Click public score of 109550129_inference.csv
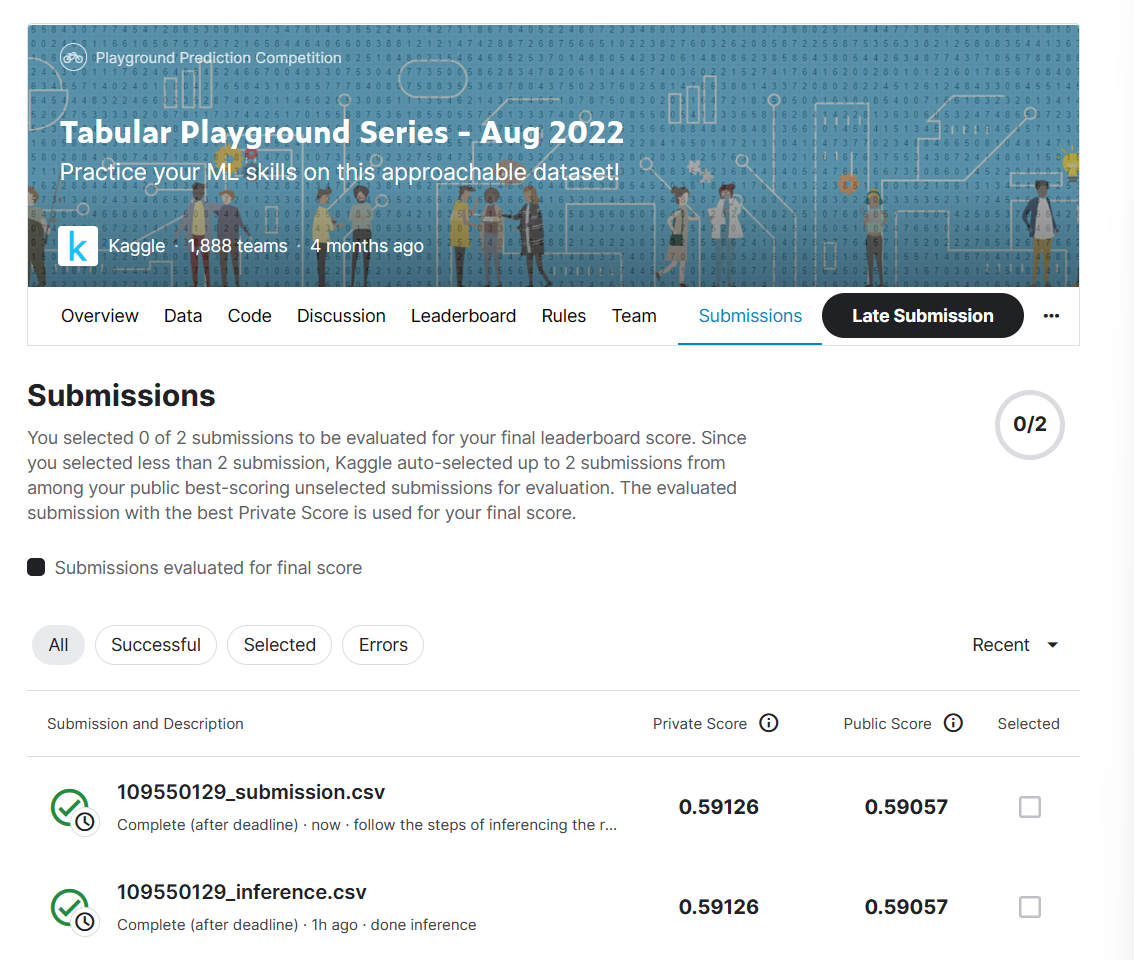The width and height of the screenshot is (1134, 960). 906,906
